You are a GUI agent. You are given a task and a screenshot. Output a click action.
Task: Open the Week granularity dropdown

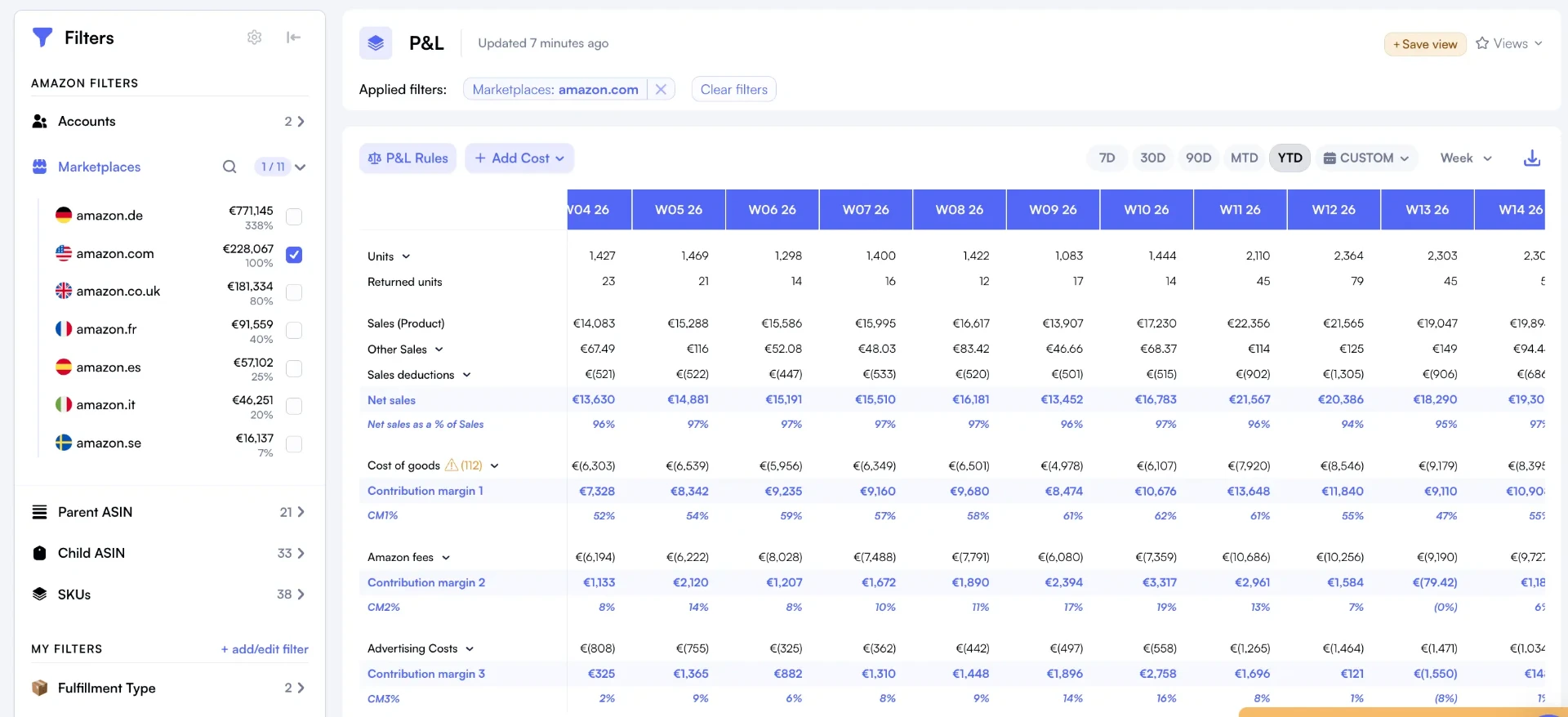click(1466, 158)
